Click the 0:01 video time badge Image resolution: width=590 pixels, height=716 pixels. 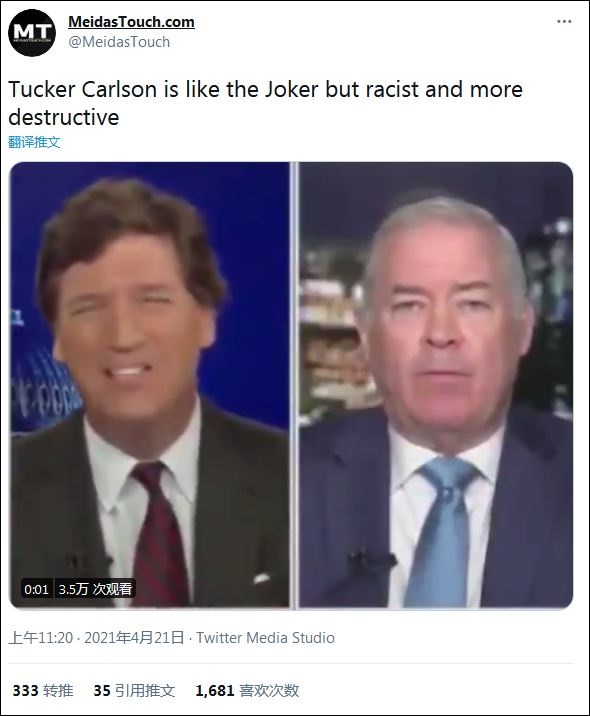click(x=37, y=589)
